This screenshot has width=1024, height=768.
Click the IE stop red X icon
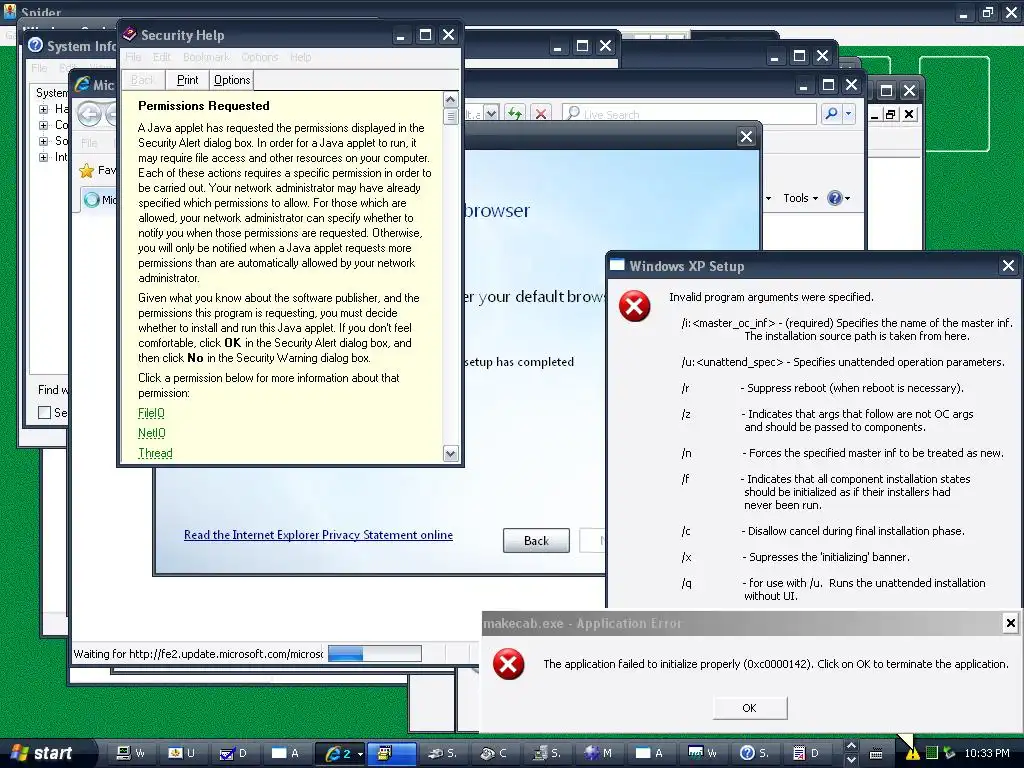(x=541, y=114)
